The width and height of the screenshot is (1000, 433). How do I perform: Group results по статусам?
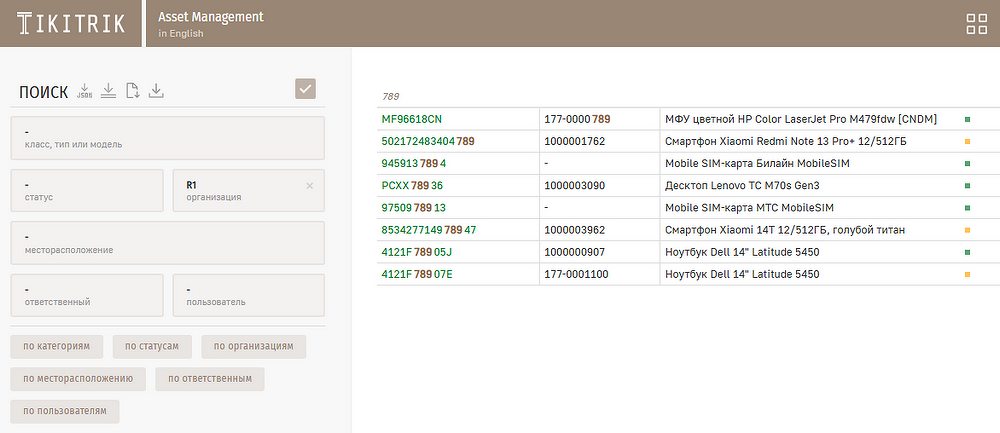point(152,347)
